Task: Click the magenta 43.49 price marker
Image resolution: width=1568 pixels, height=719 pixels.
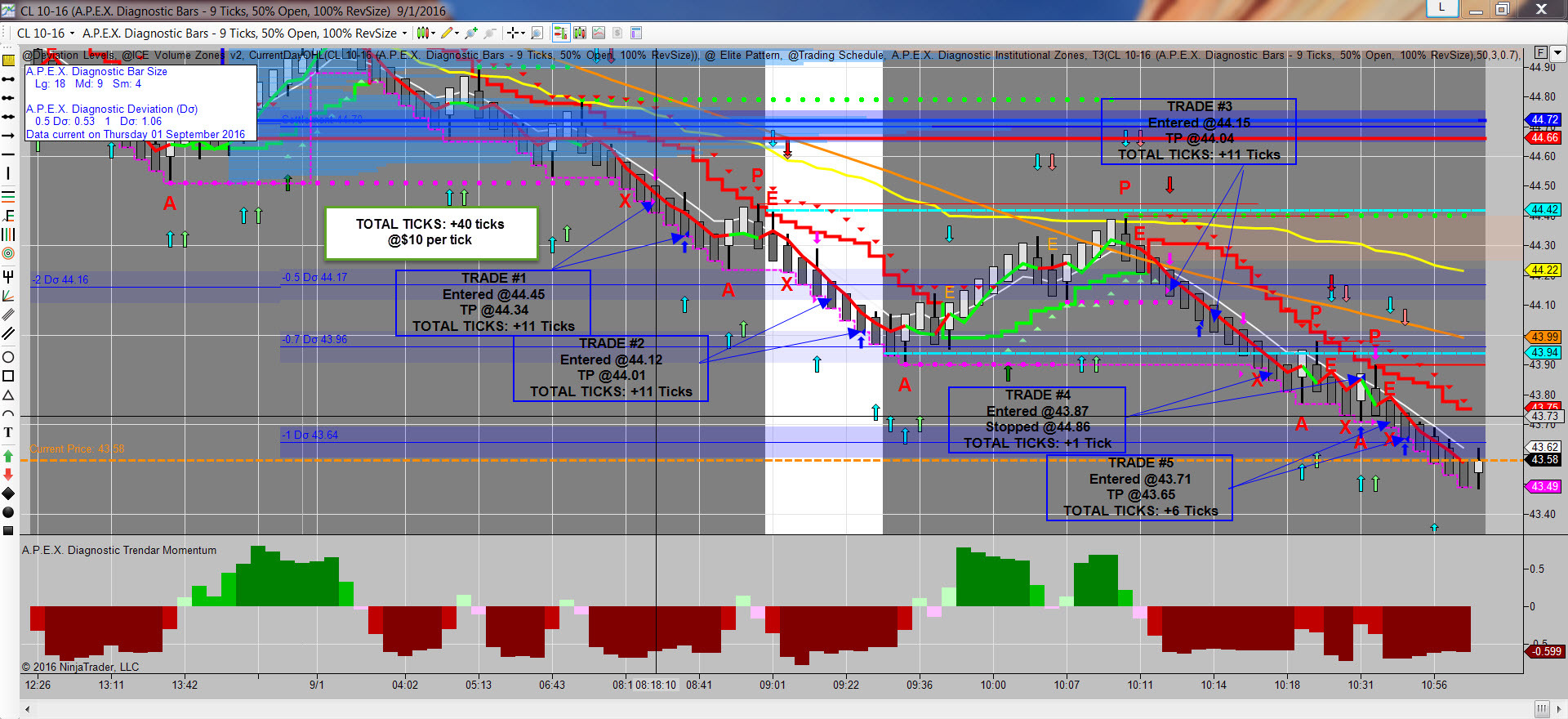Action: pos(1544,487)
